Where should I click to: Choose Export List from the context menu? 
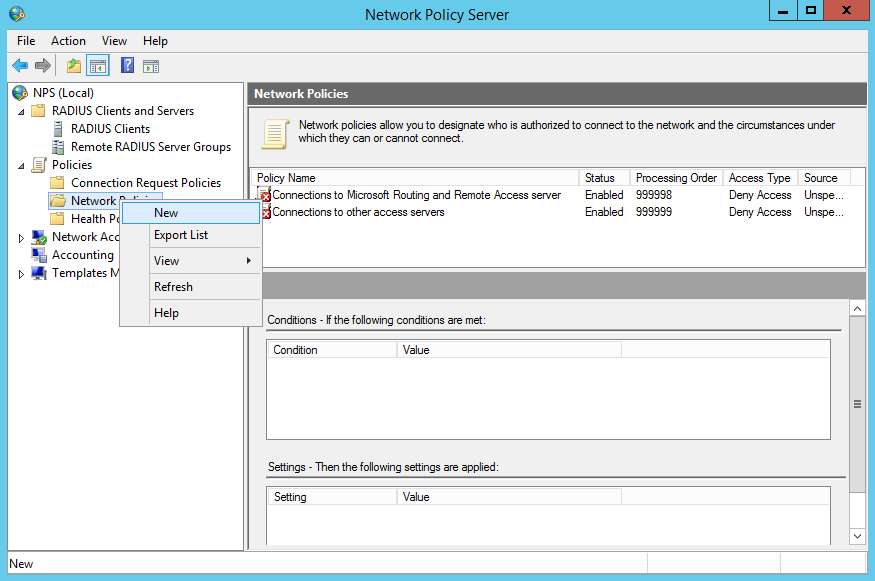(x=181, y=235)
